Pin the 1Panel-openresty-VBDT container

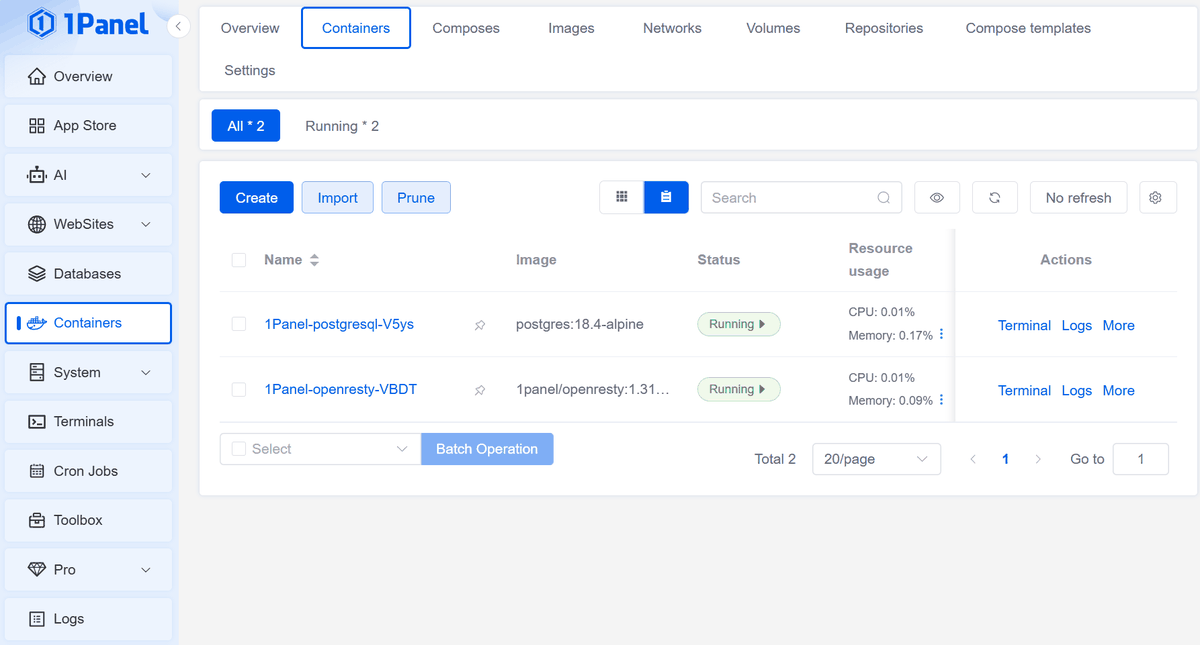coord(480,390)
